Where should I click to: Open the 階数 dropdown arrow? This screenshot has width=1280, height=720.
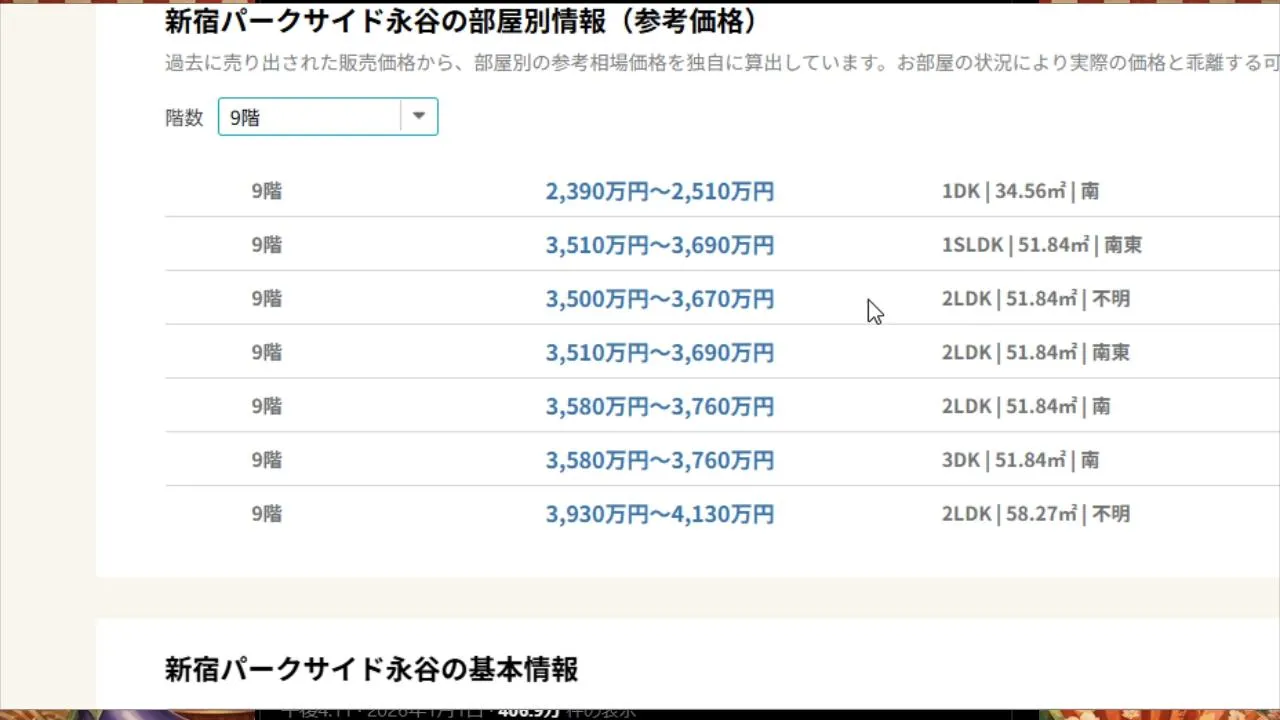click(419, 117)
